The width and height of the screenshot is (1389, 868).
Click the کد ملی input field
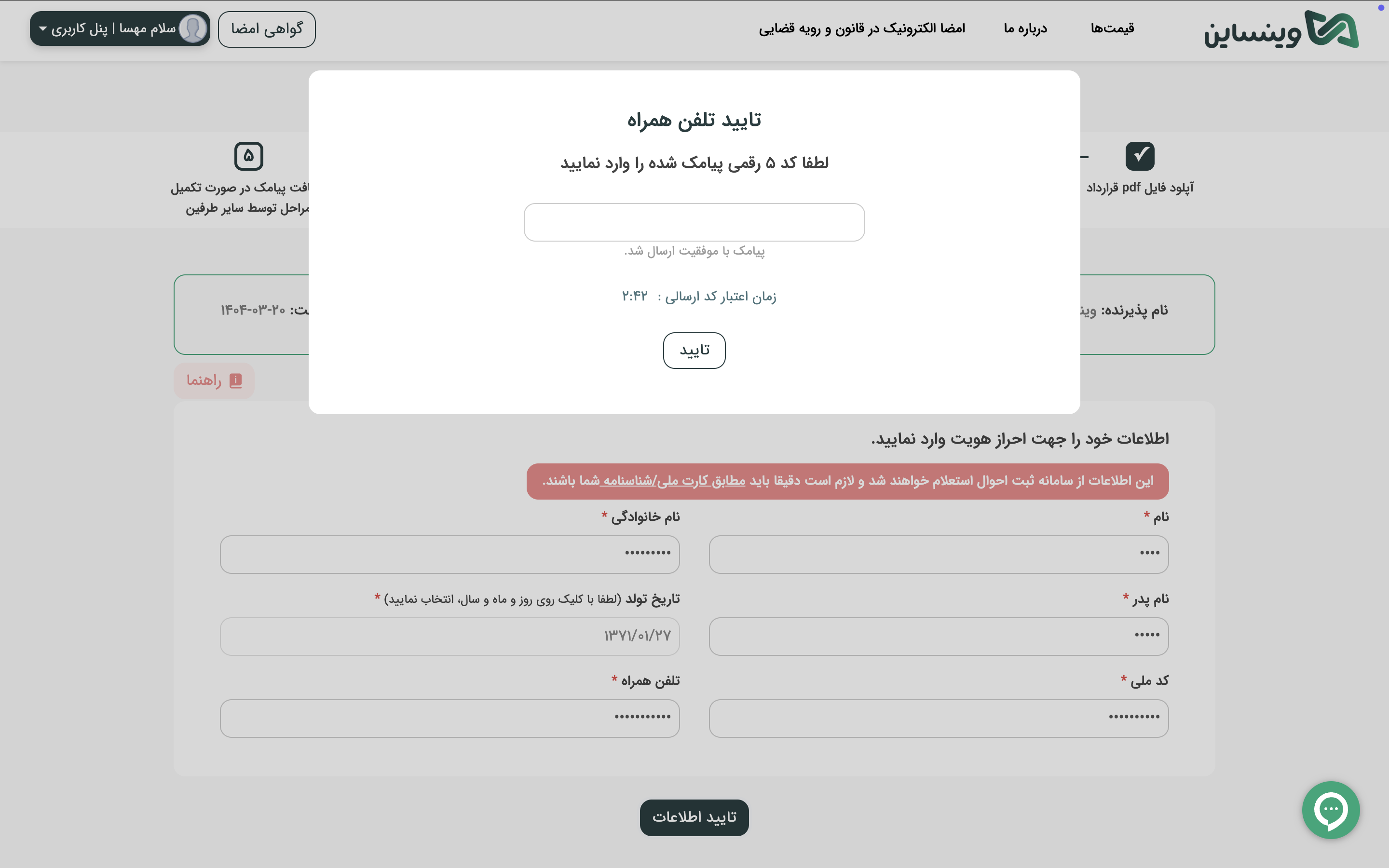coord(939,718)
